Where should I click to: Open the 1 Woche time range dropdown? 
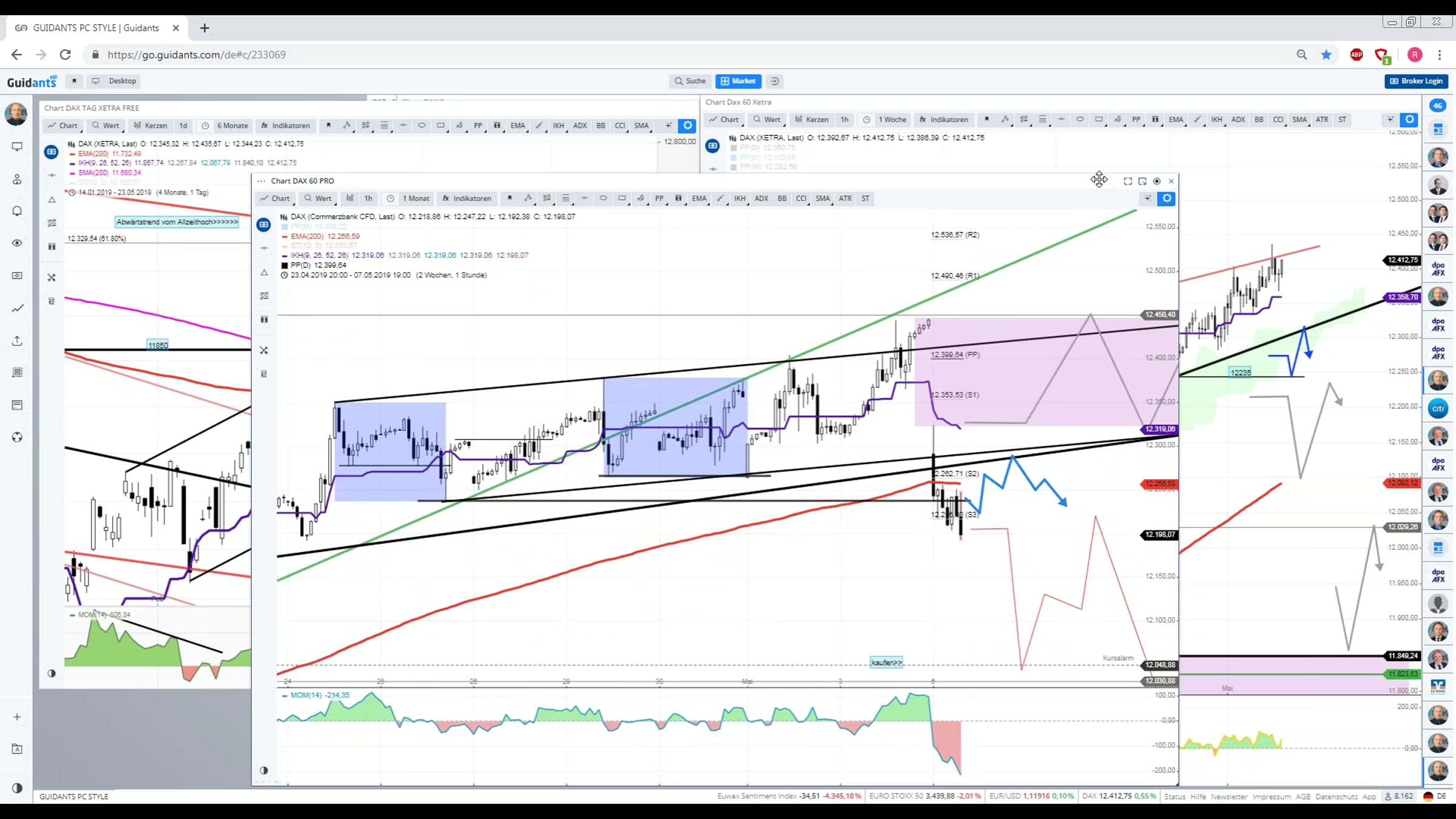pos(885,120)
